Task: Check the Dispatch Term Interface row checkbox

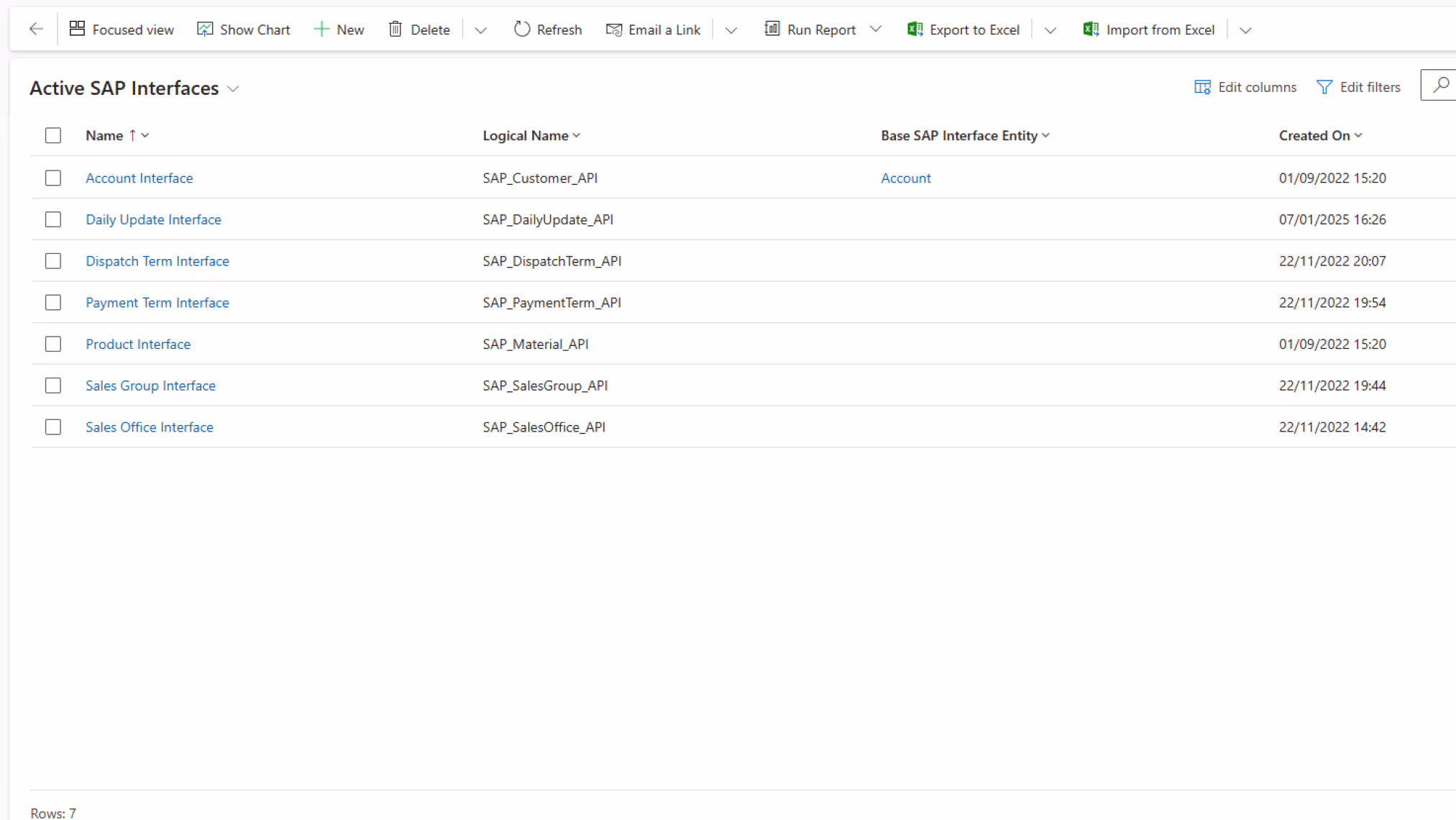Action: (53, 261)
